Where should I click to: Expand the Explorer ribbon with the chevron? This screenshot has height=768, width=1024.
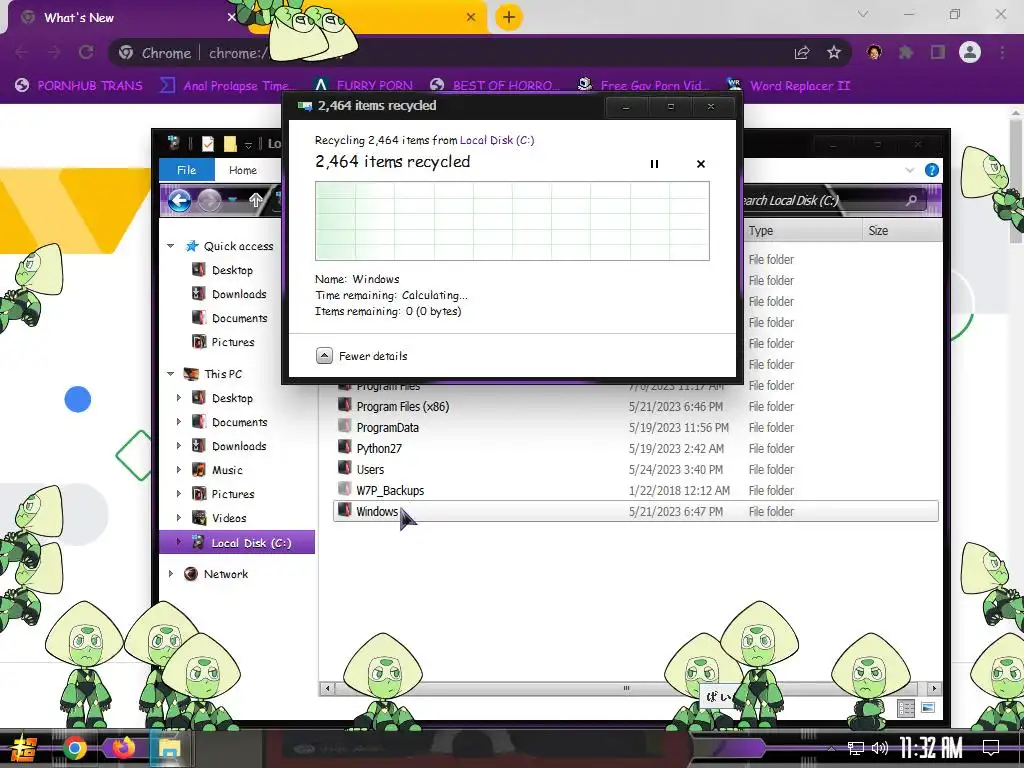[910, 170]
